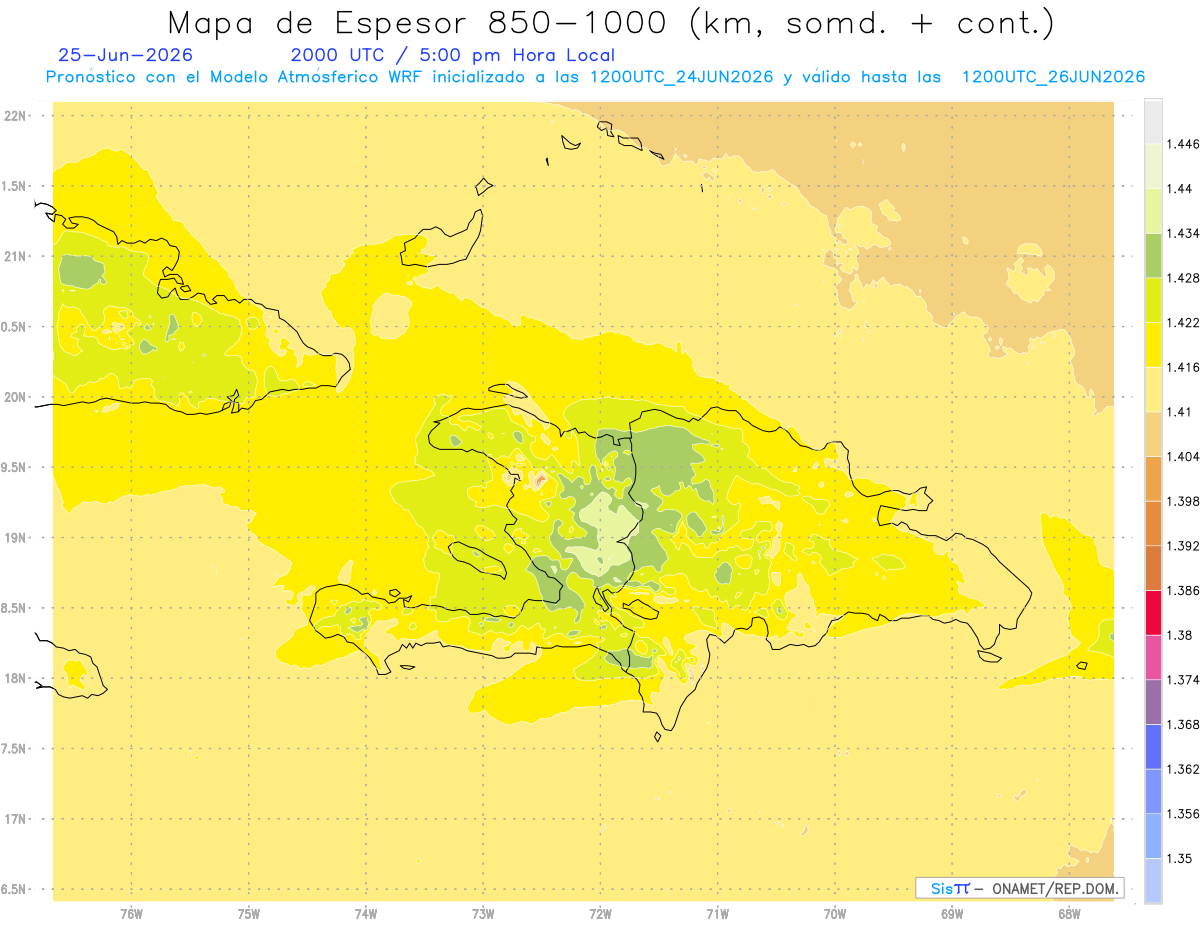Click the valid-until time '1200UTC_26JUN2026'

tap(1052, 77)
